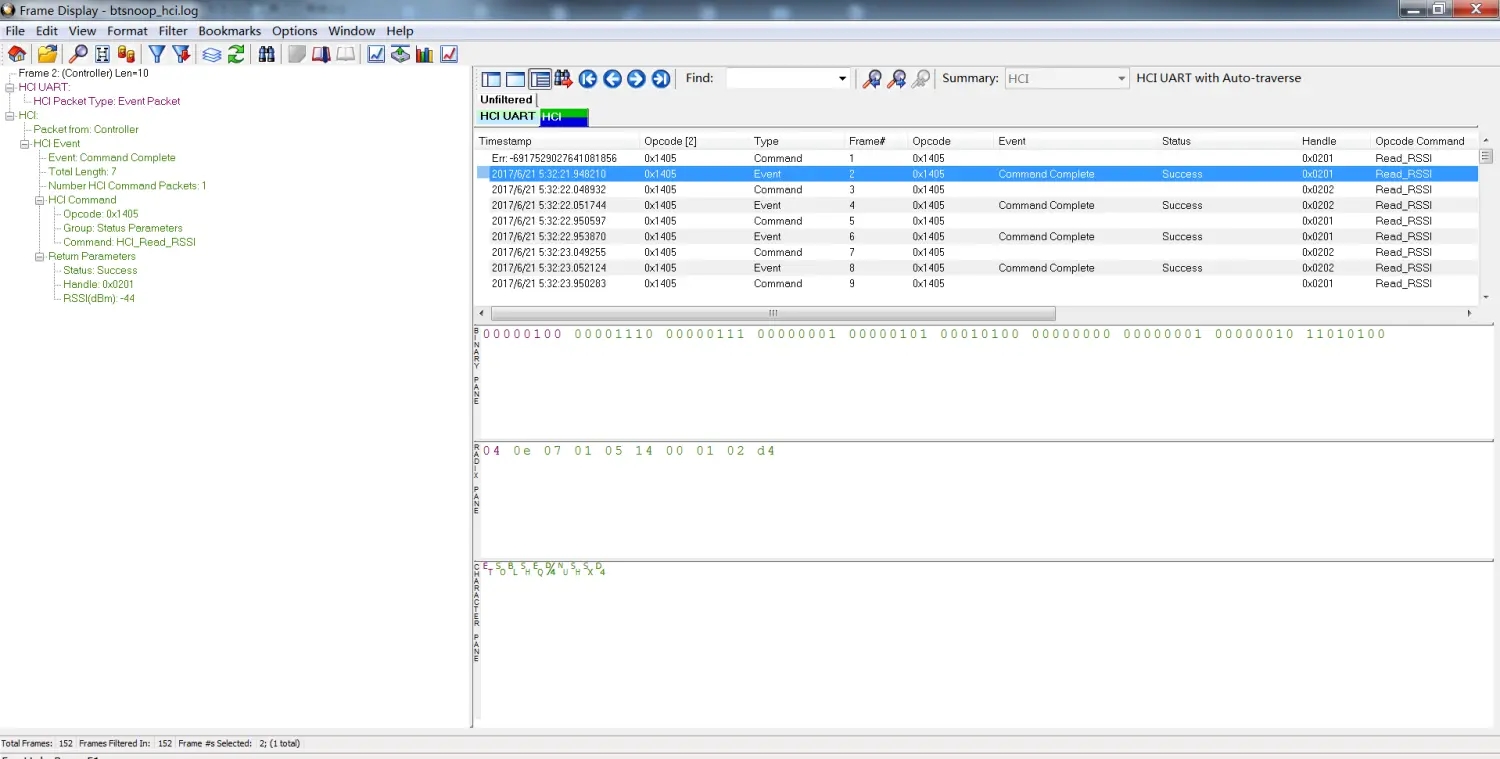Open the Bookmarks menu
Screen dimensions: 1500x759
click(x=230, y=31)
